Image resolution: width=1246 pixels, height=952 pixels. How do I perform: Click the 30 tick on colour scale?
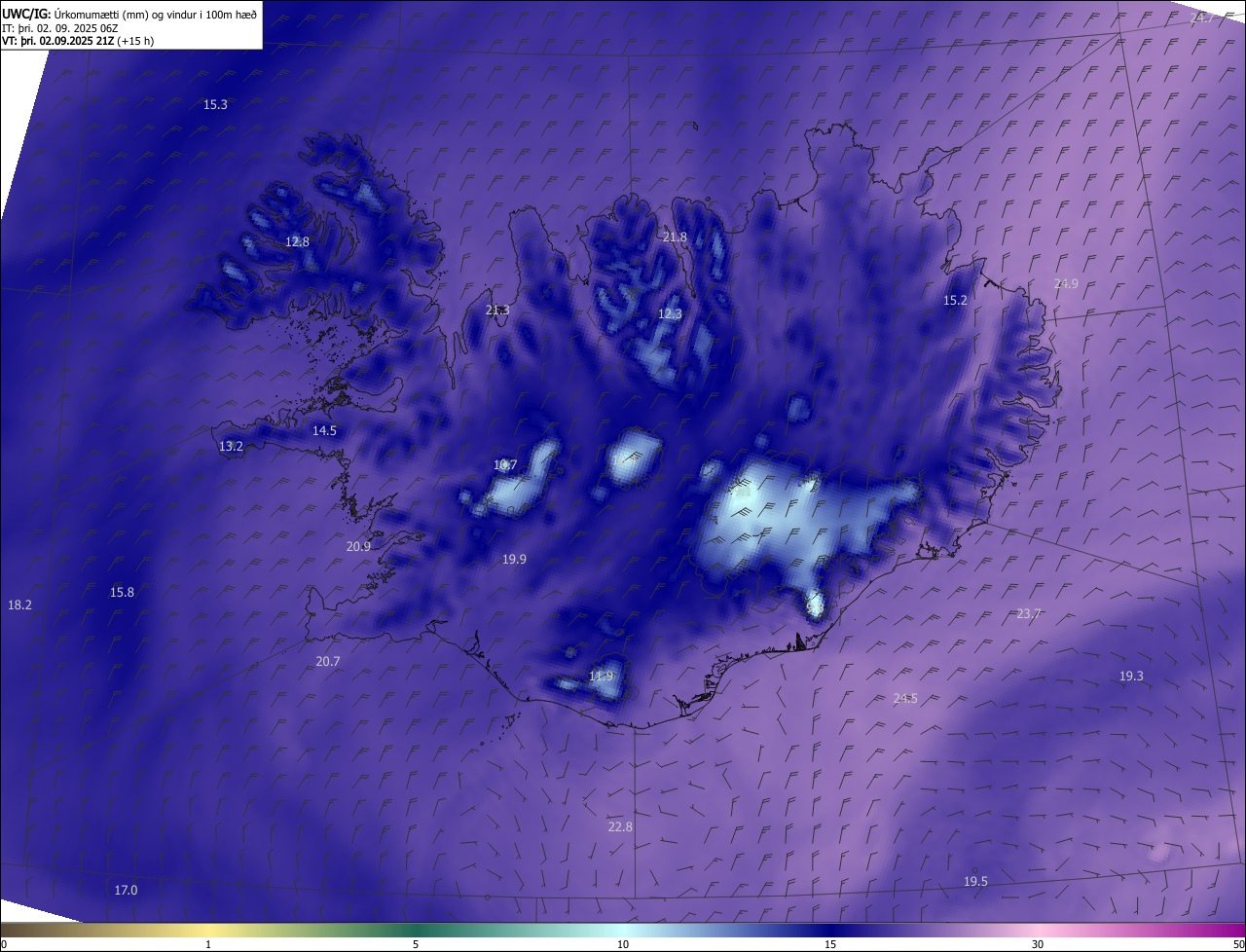1038,944
